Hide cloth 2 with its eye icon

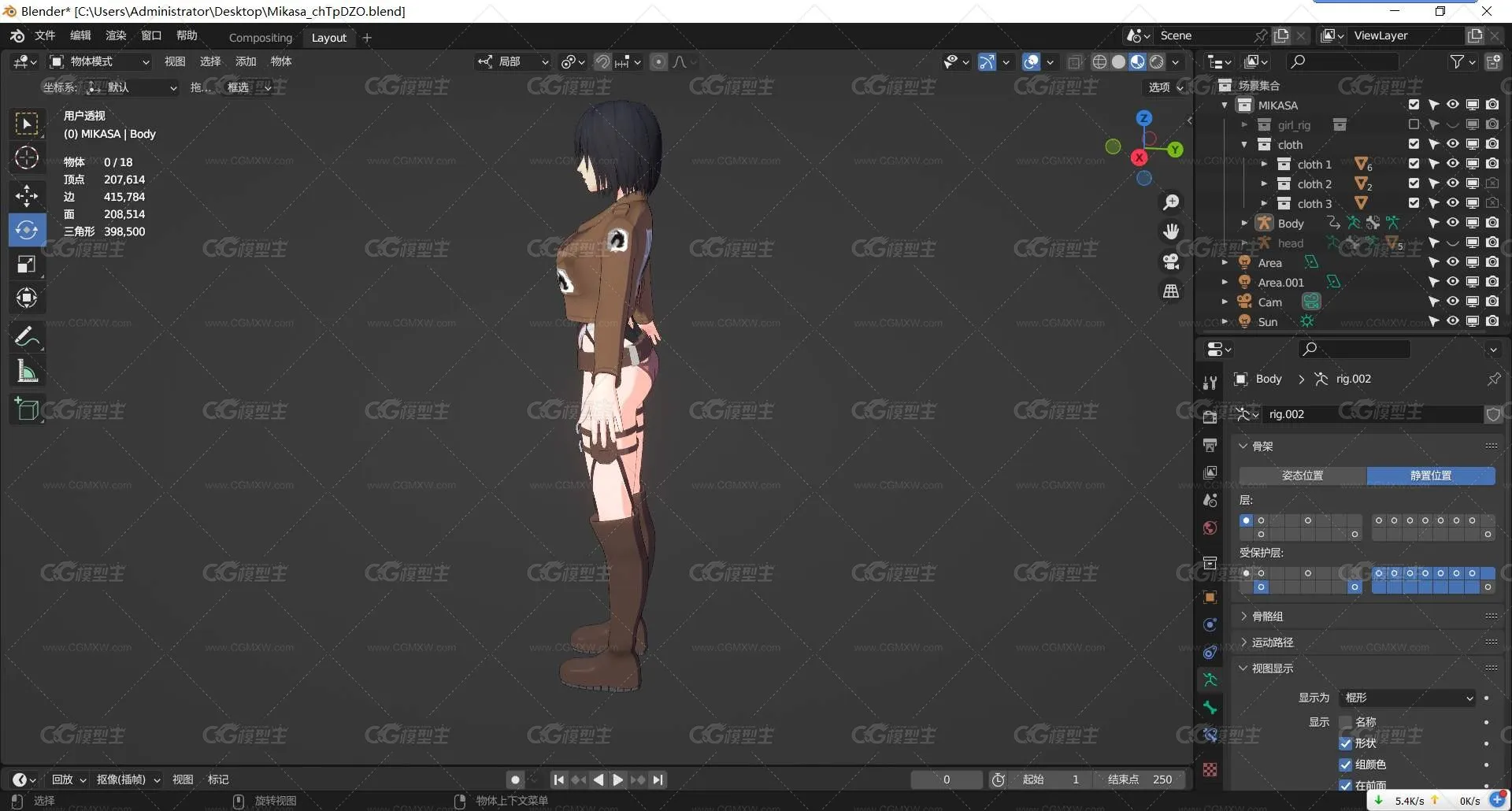(1453, 183)
